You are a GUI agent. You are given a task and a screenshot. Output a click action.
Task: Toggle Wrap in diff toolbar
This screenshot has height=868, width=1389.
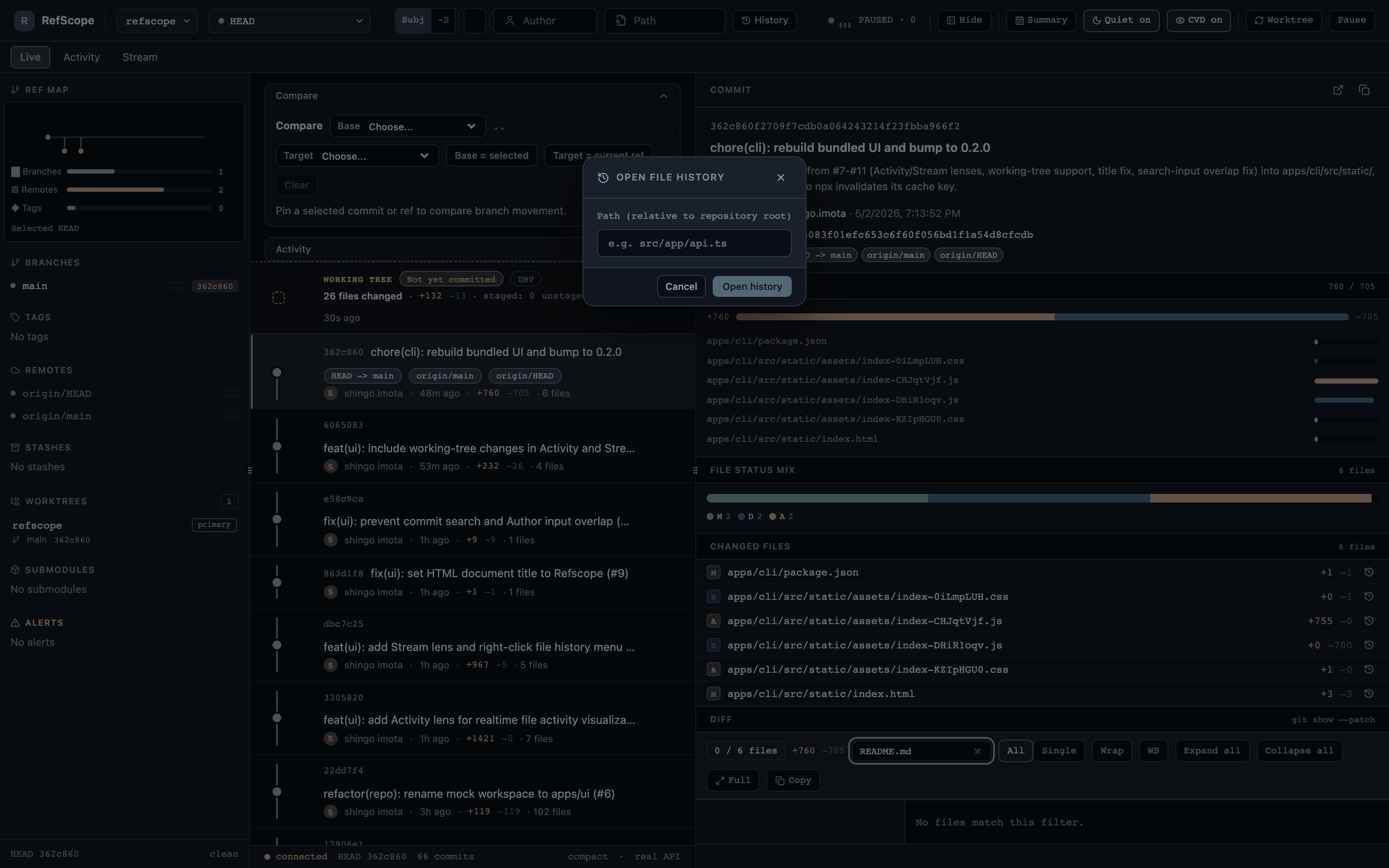click(1111, 751)
